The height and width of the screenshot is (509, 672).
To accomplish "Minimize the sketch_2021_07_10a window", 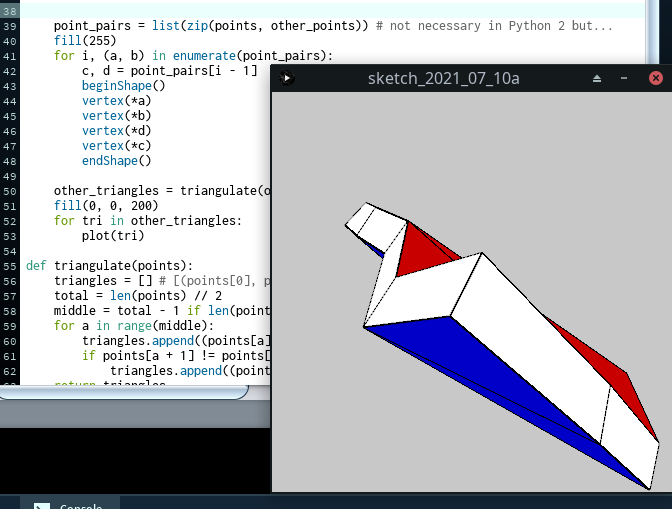I will point(624,78).
